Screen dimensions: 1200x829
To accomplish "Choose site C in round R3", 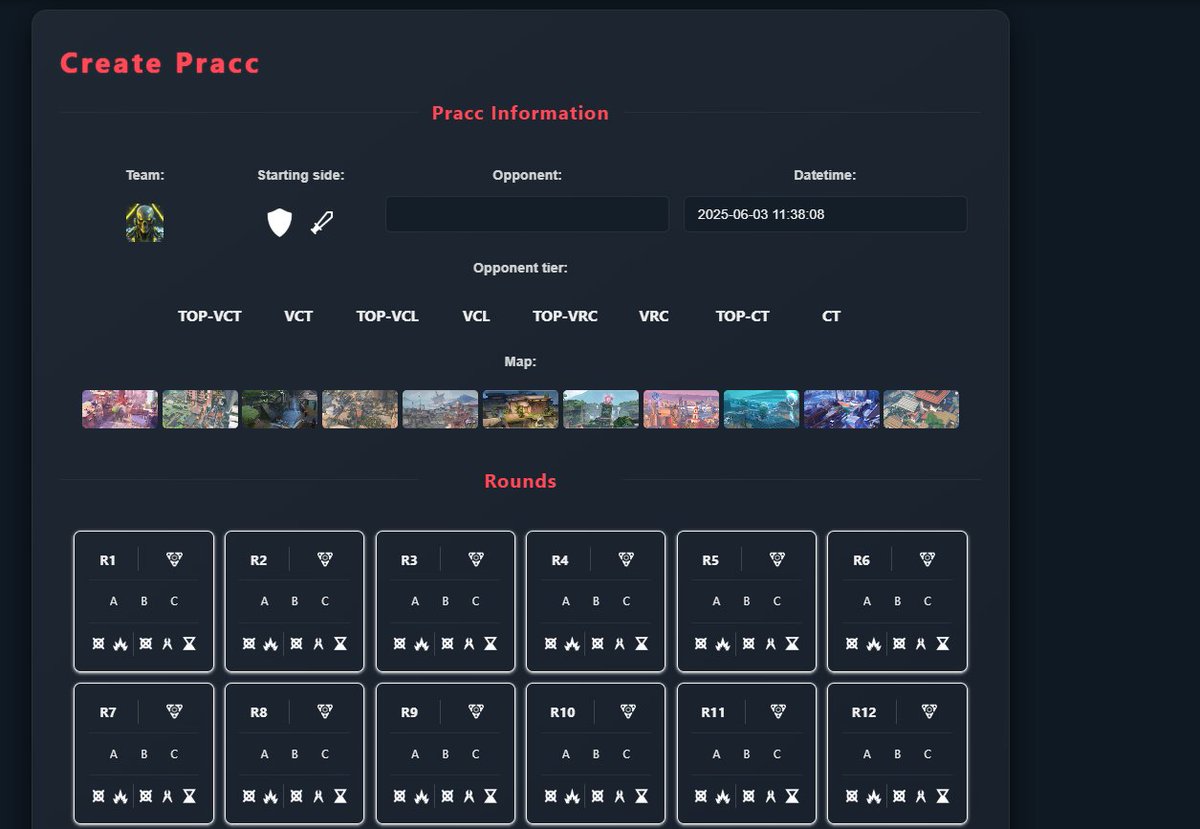I will pos(476,601).
